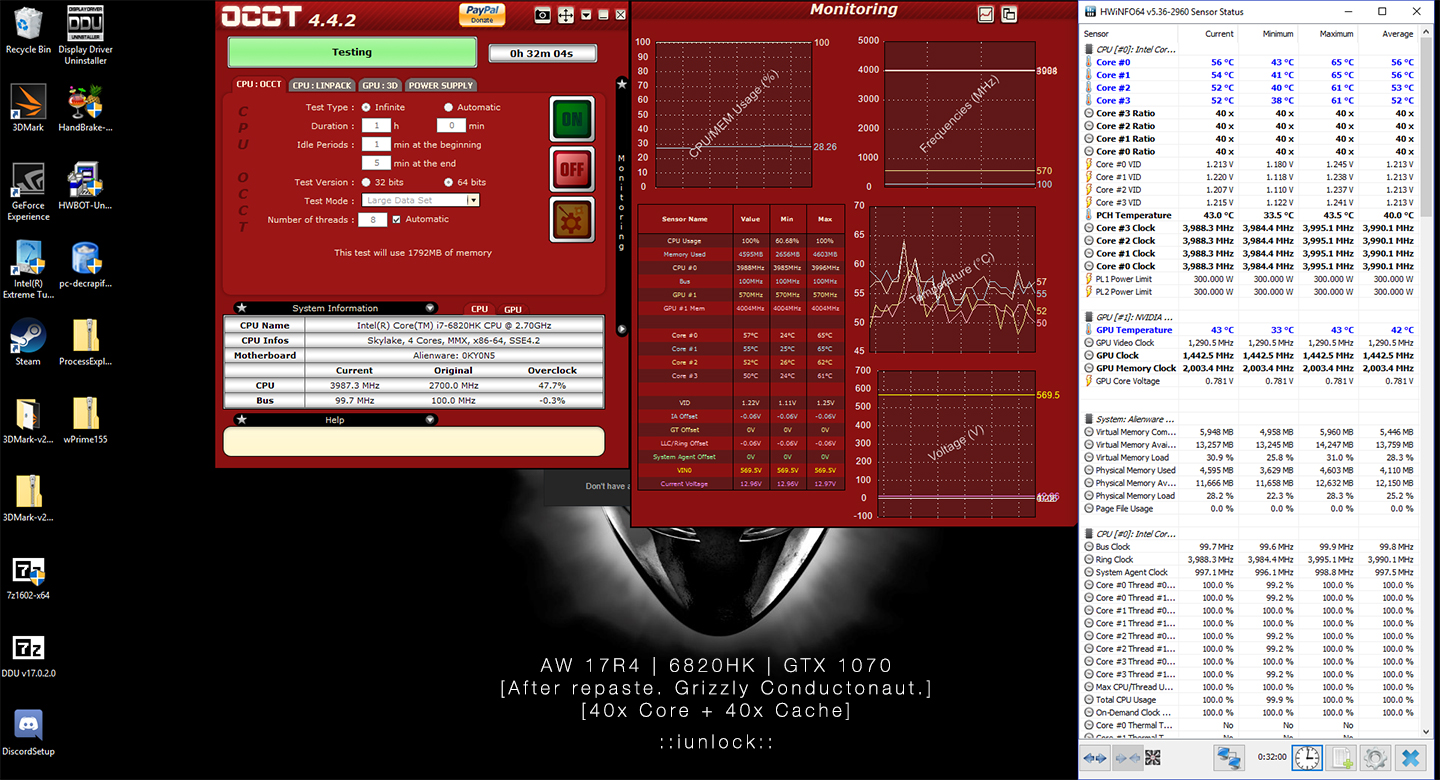Take an OCCT screenshot with the camera icon
Image resolution: width=1440 pixels, height=780 pixels.
pos(543,15)
